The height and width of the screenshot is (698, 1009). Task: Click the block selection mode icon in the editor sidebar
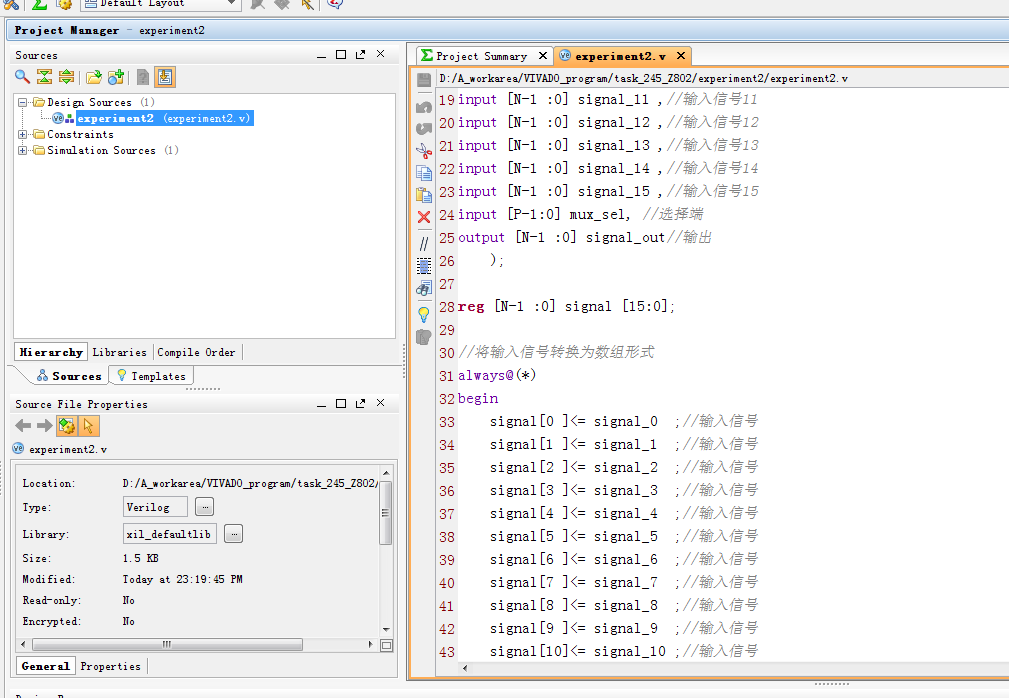[423, 266]
